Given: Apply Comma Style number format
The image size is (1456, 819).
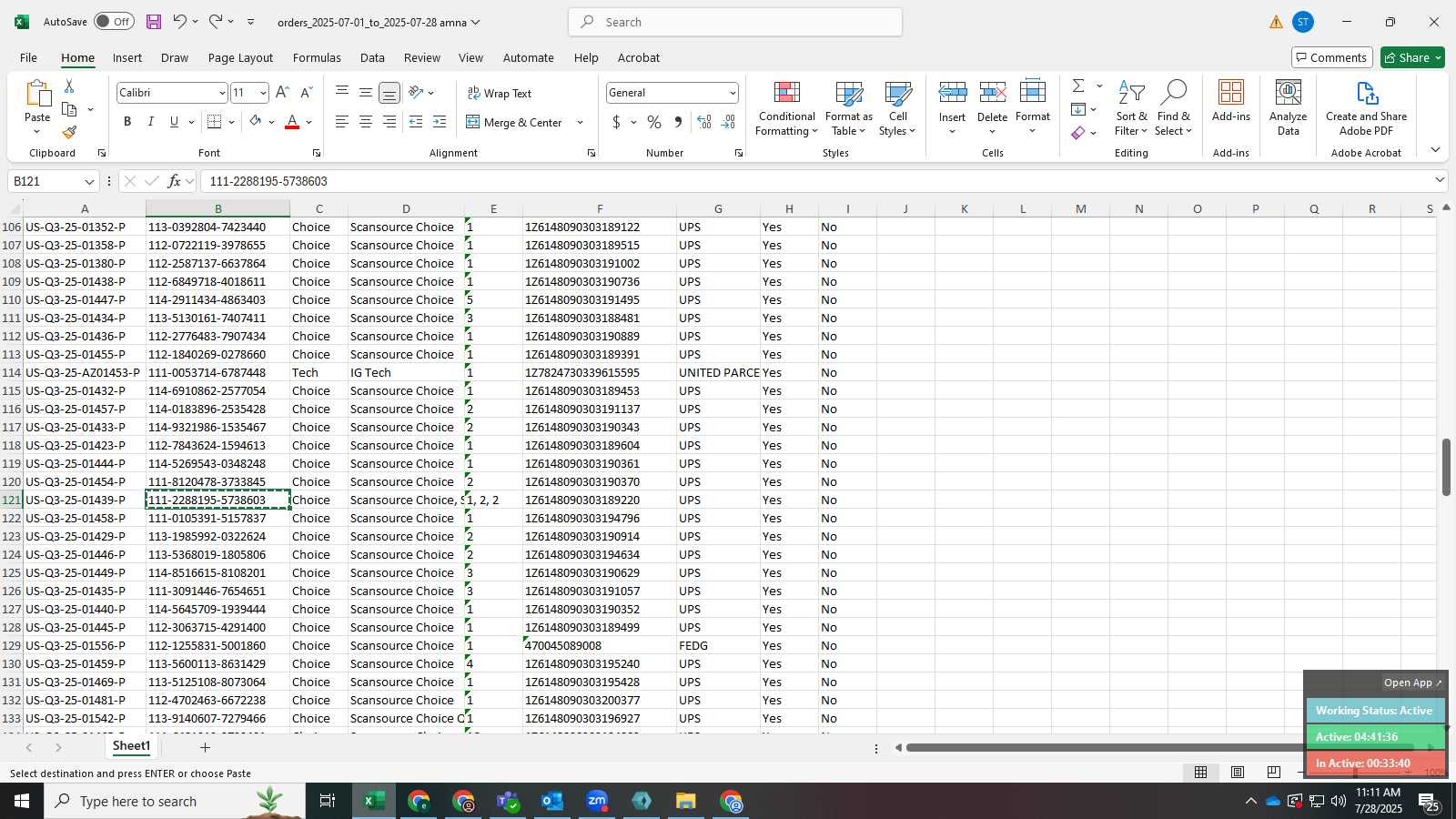Looking at the screenshot, I should coord(678,122).
